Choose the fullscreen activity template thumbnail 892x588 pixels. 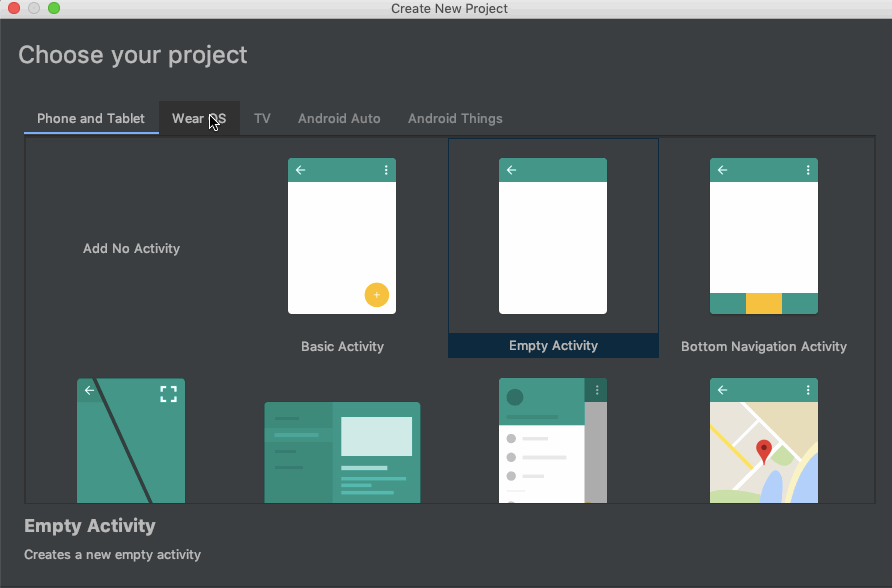(131, 441)
